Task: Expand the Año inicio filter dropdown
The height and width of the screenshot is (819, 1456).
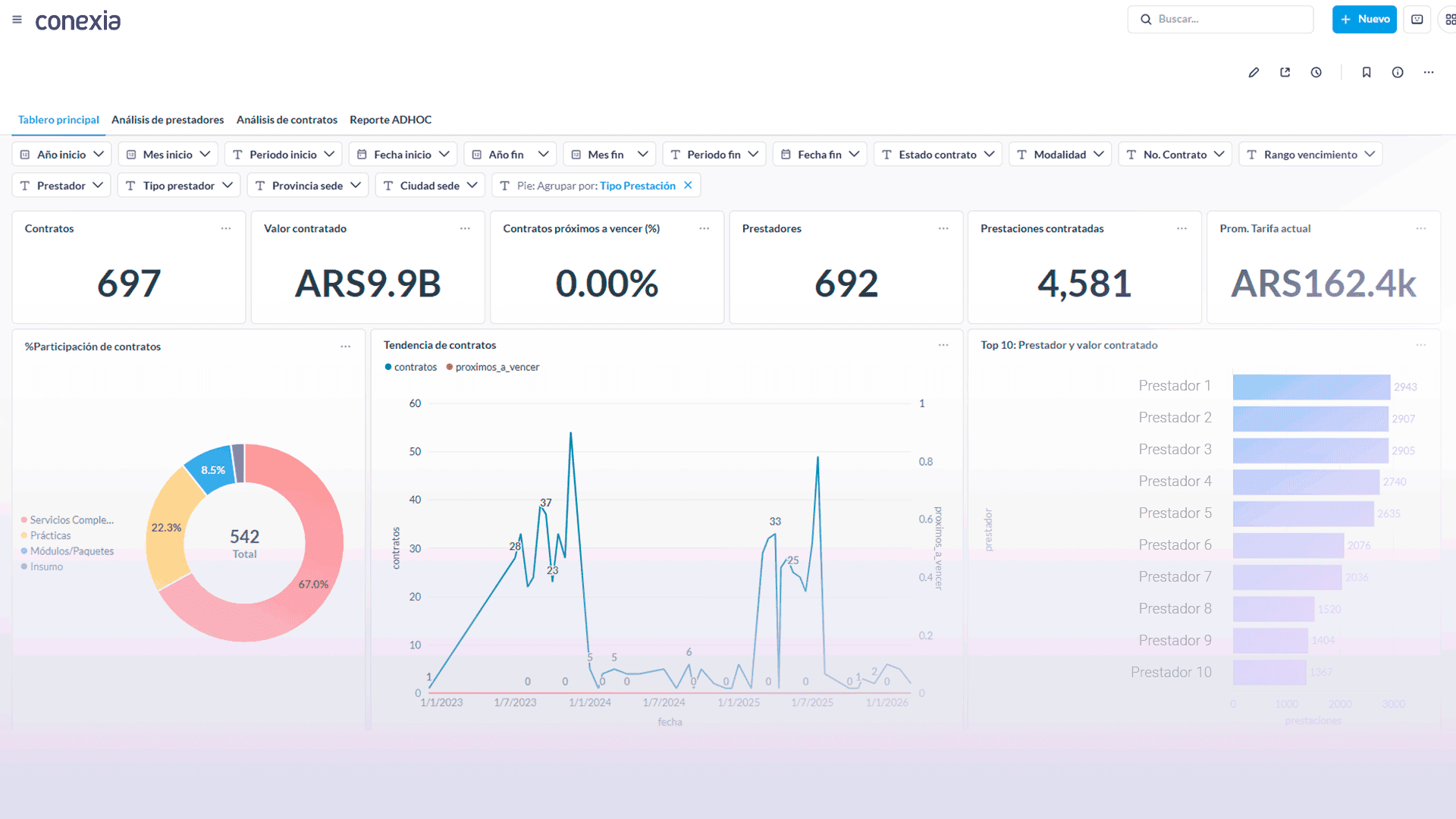Action: point(62,155)
